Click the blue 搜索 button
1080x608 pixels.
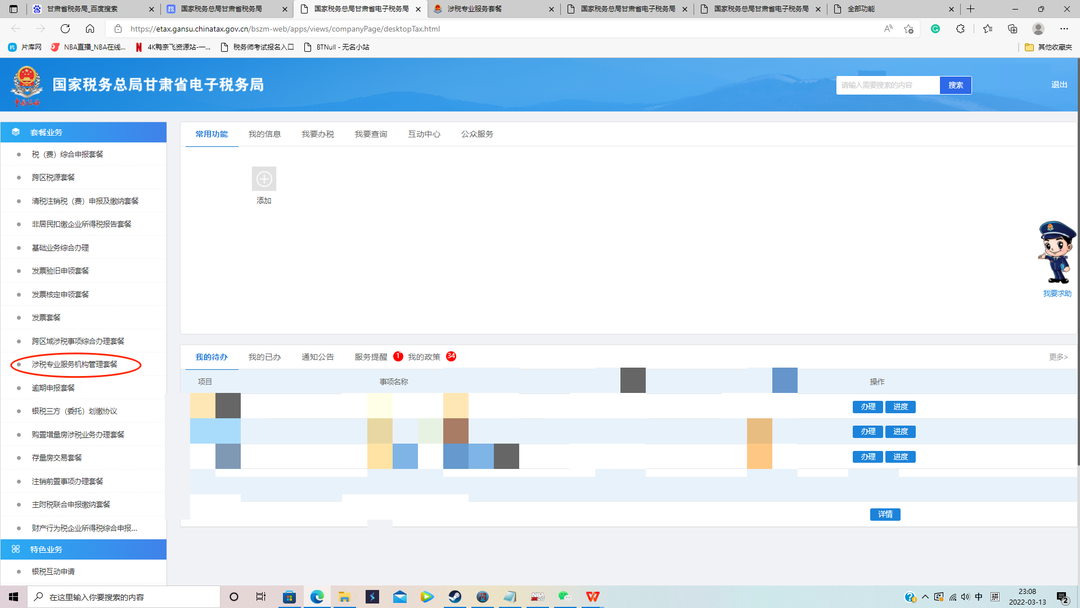955,85
